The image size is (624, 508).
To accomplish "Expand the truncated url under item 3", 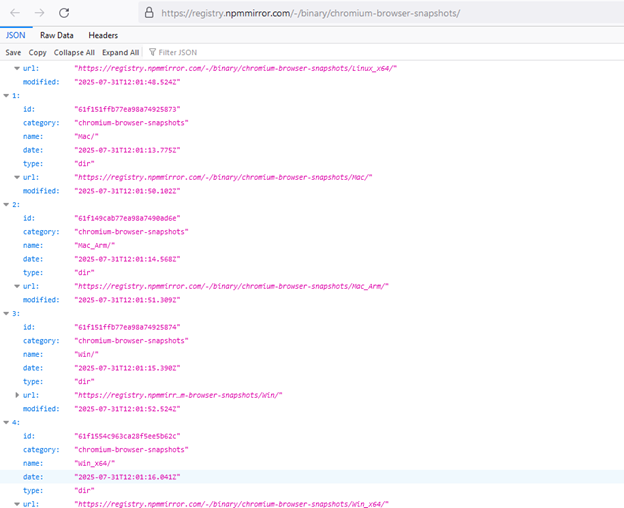I will coord(14,395).
